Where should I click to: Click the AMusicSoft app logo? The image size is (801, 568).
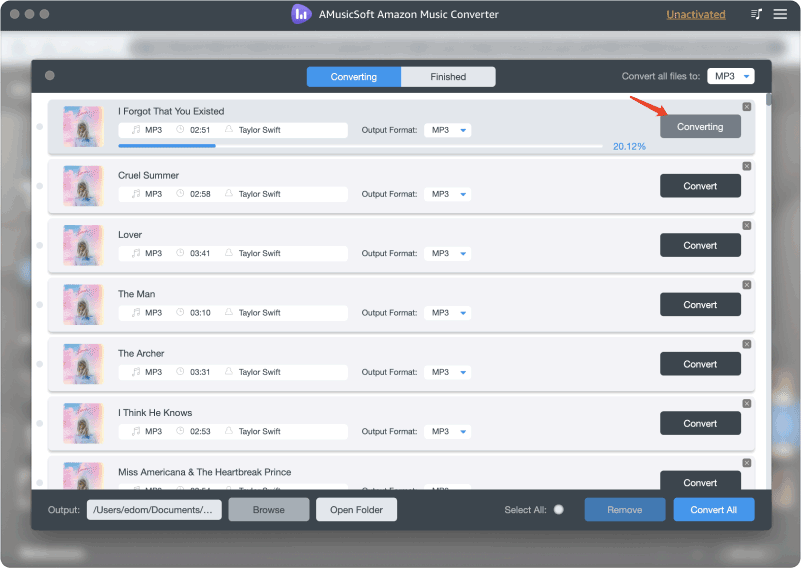tap(301, 14)
